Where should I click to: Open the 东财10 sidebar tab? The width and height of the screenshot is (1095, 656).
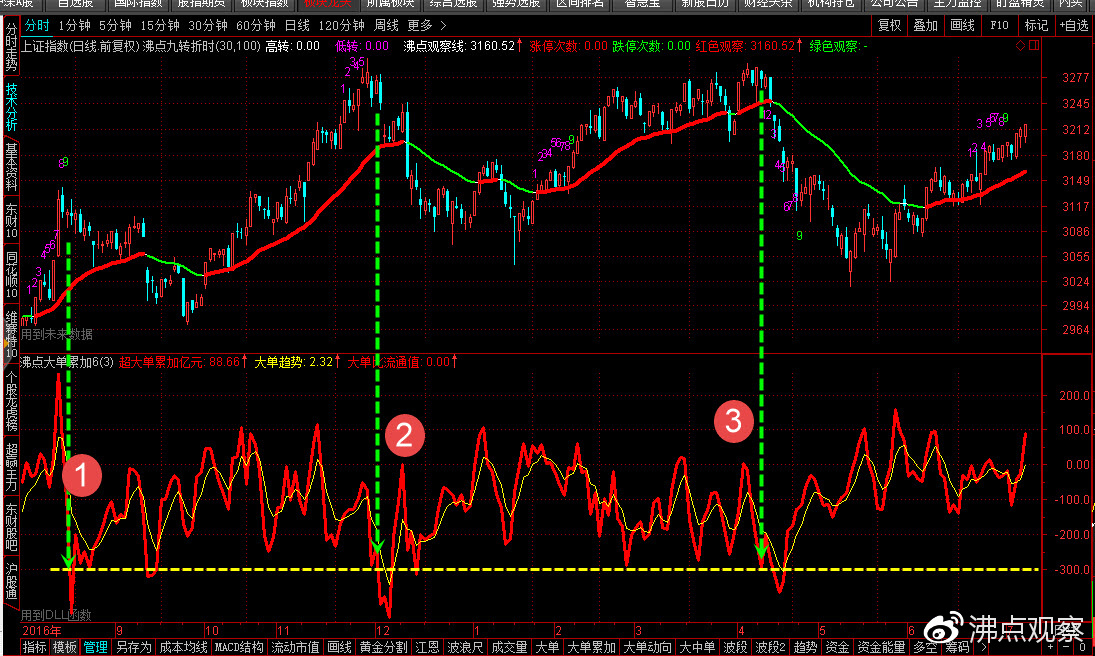(11, 219)
